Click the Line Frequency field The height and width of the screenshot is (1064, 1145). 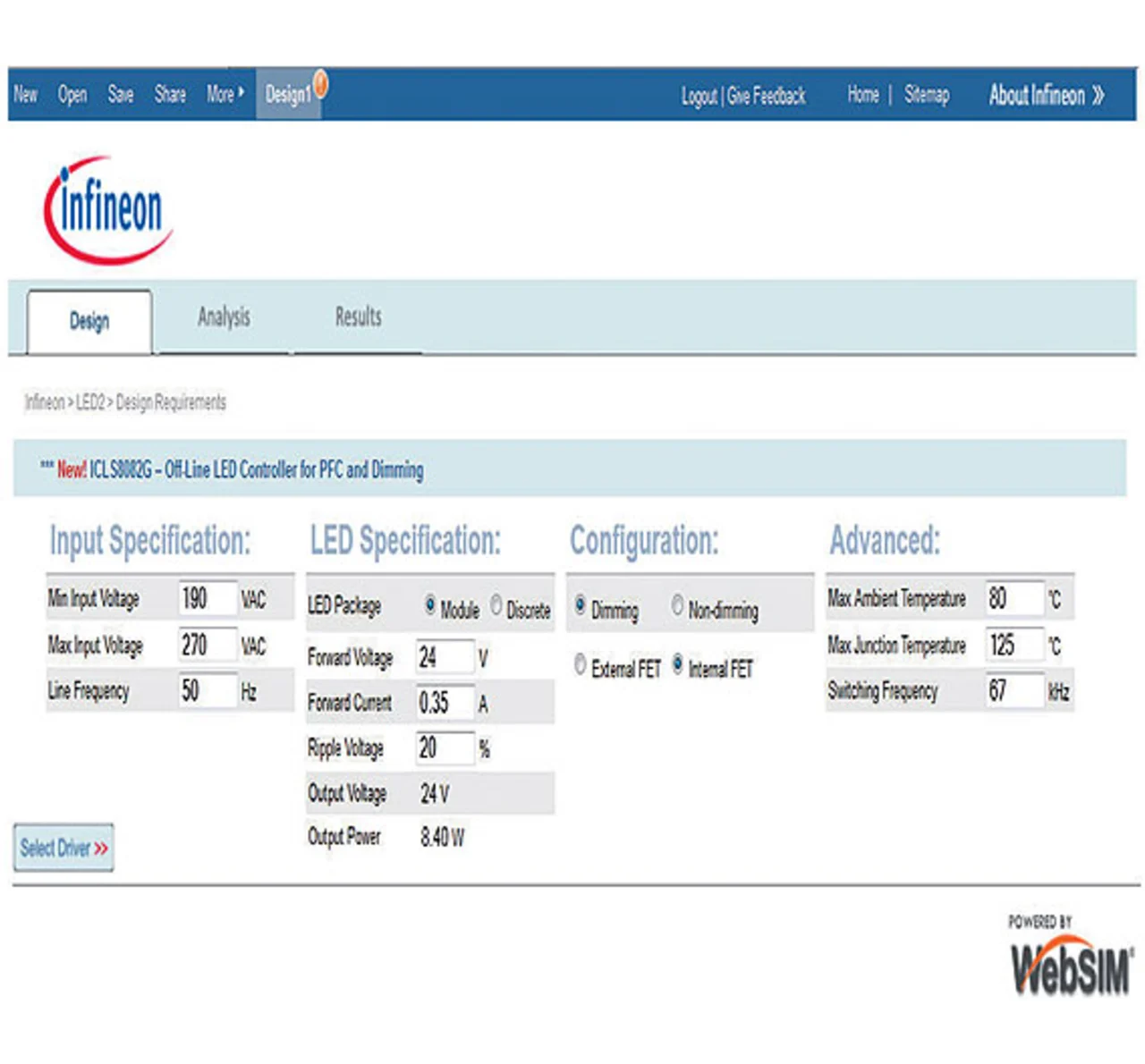pos(208,690)
